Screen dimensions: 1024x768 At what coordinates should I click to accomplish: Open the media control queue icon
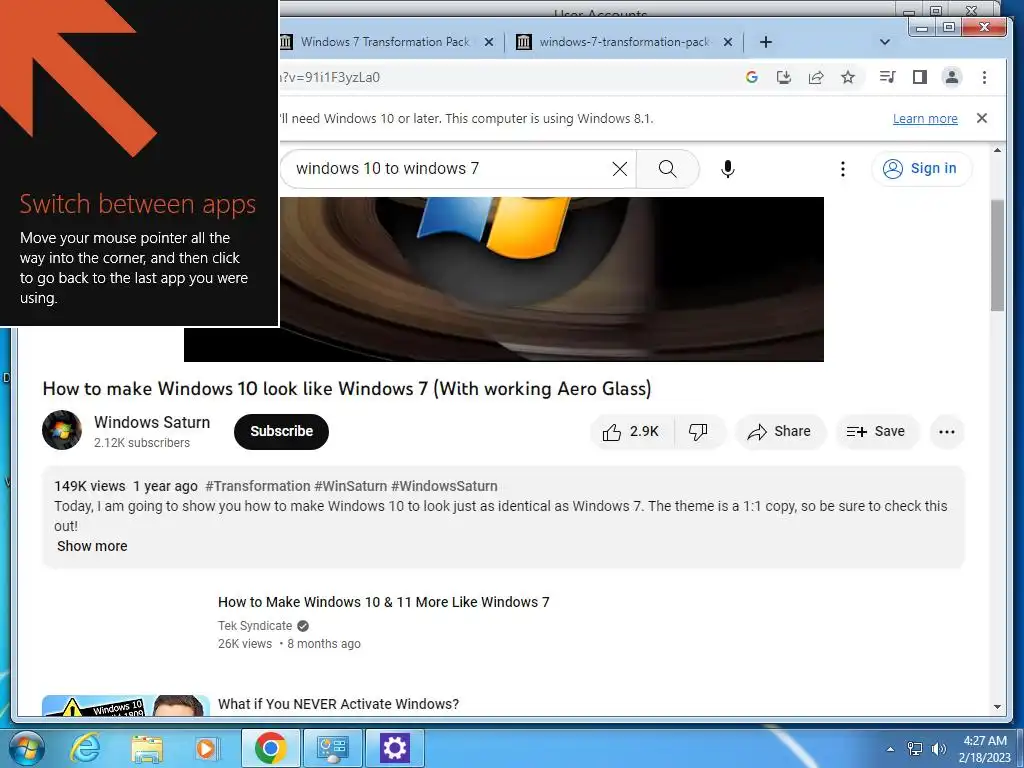click(x=888, y=77)
